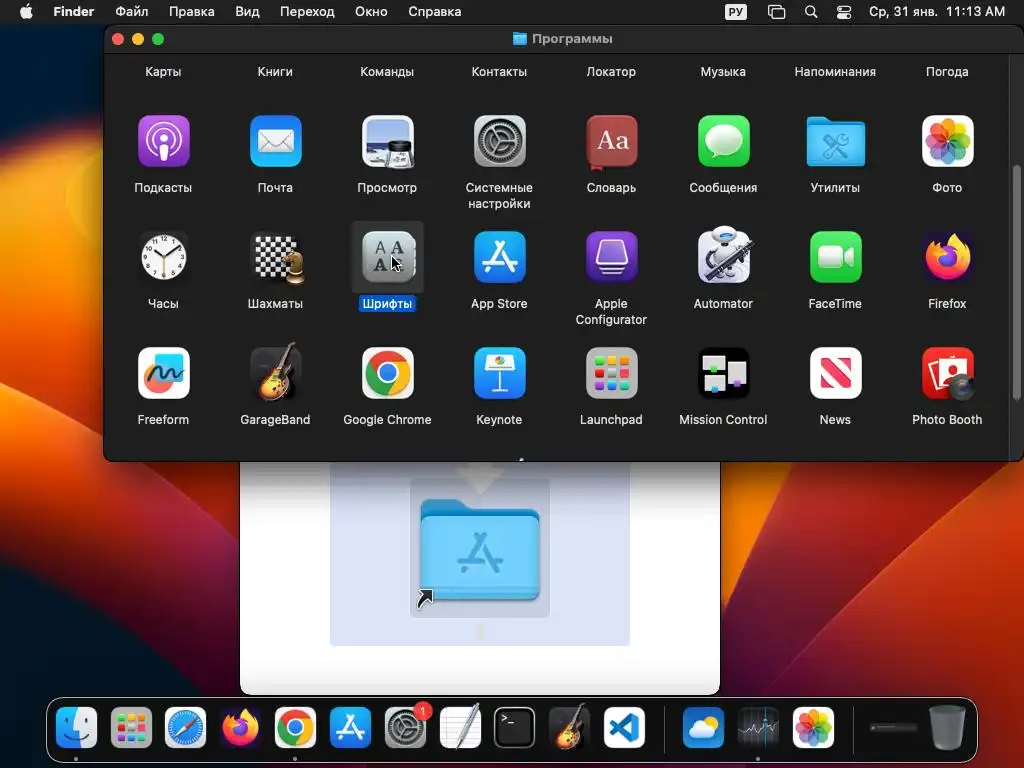Open Terminal from the Dock
Image resolution: width=1024 pixels, height=768 pixels.
[x=515, y=727]
